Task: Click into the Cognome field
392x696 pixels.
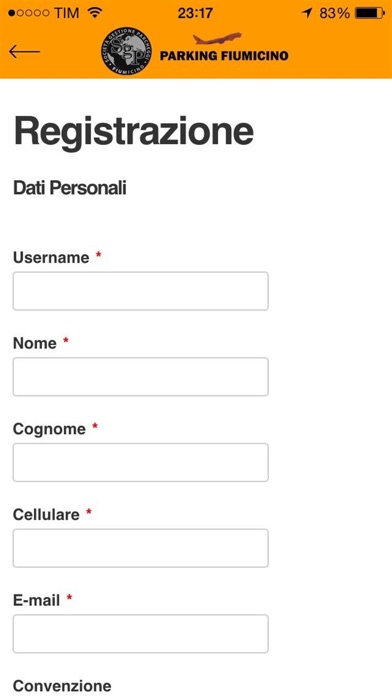Action: 140,462
